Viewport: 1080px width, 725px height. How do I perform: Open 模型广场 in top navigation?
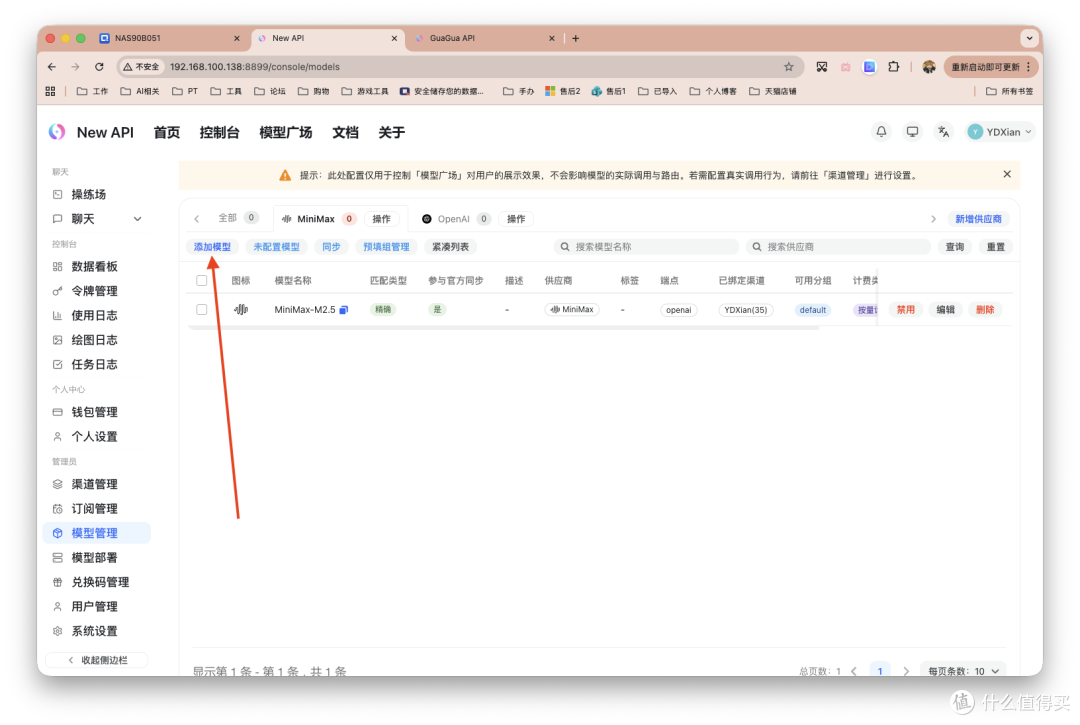(x=285, y=132)
